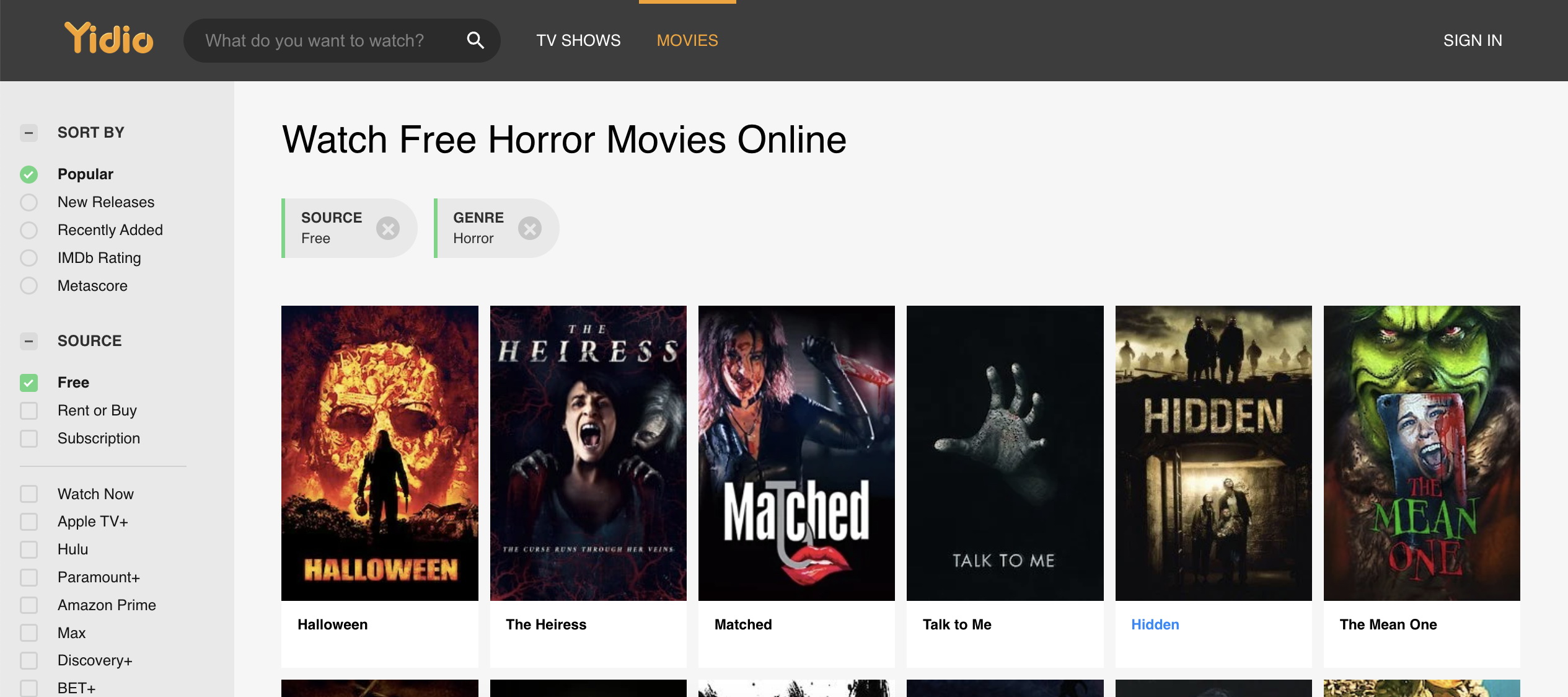
Task: Open The Mean One poster
Action: [1422, 453]
